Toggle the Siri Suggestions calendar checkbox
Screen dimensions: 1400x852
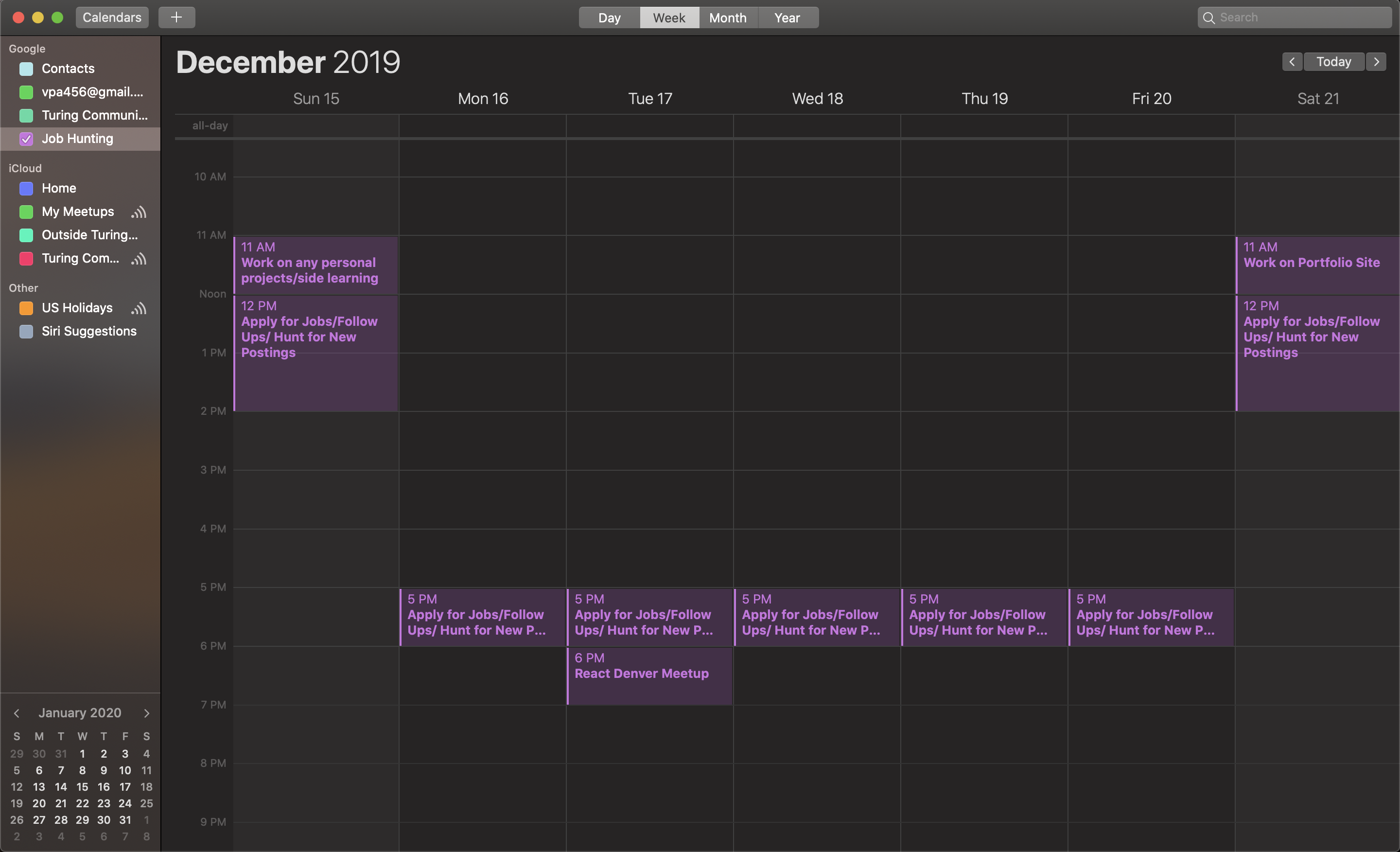pyautogui.click(x=26, y=331)
